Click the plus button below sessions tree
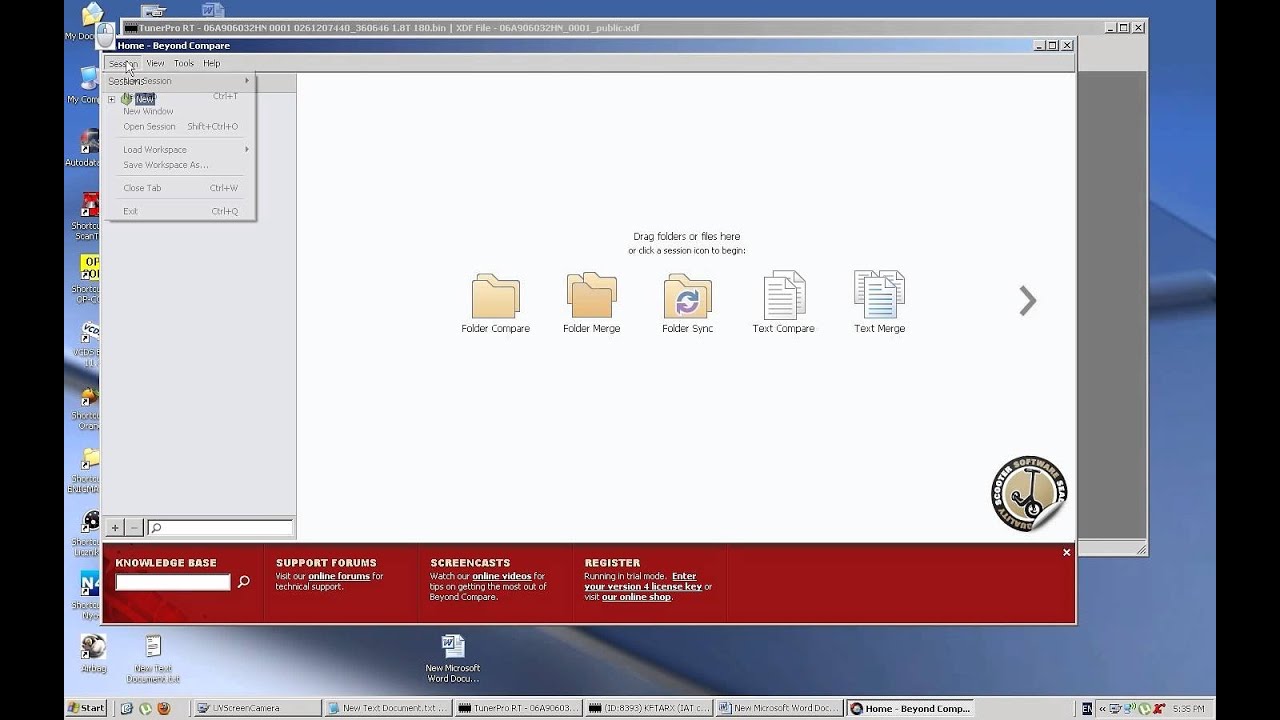The width and height of the screenshot is (1280, 720). pos(115,527)
